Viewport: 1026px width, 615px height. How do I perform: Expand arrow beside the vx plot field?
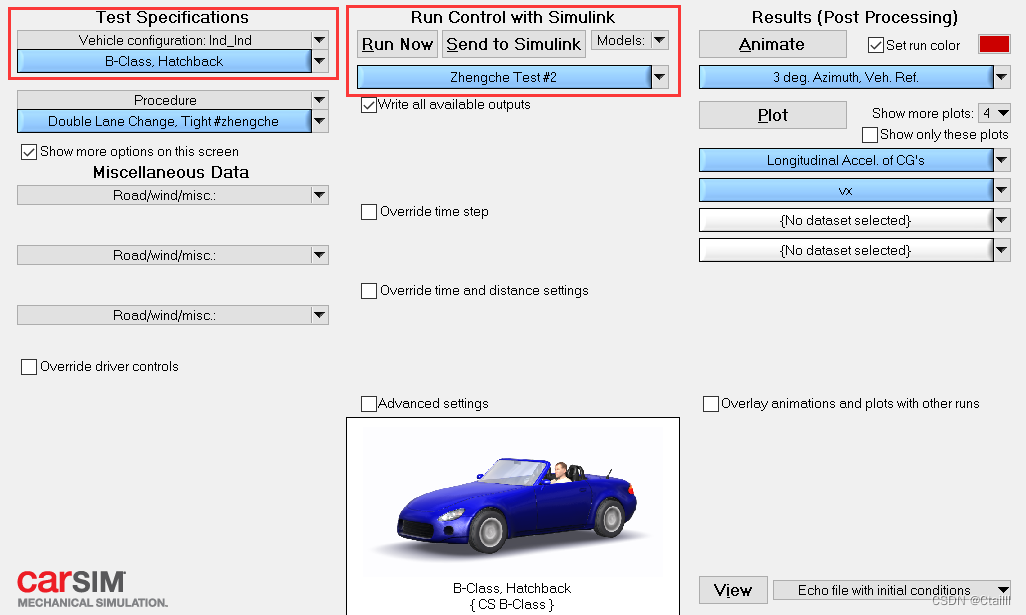coord(1002,190)
